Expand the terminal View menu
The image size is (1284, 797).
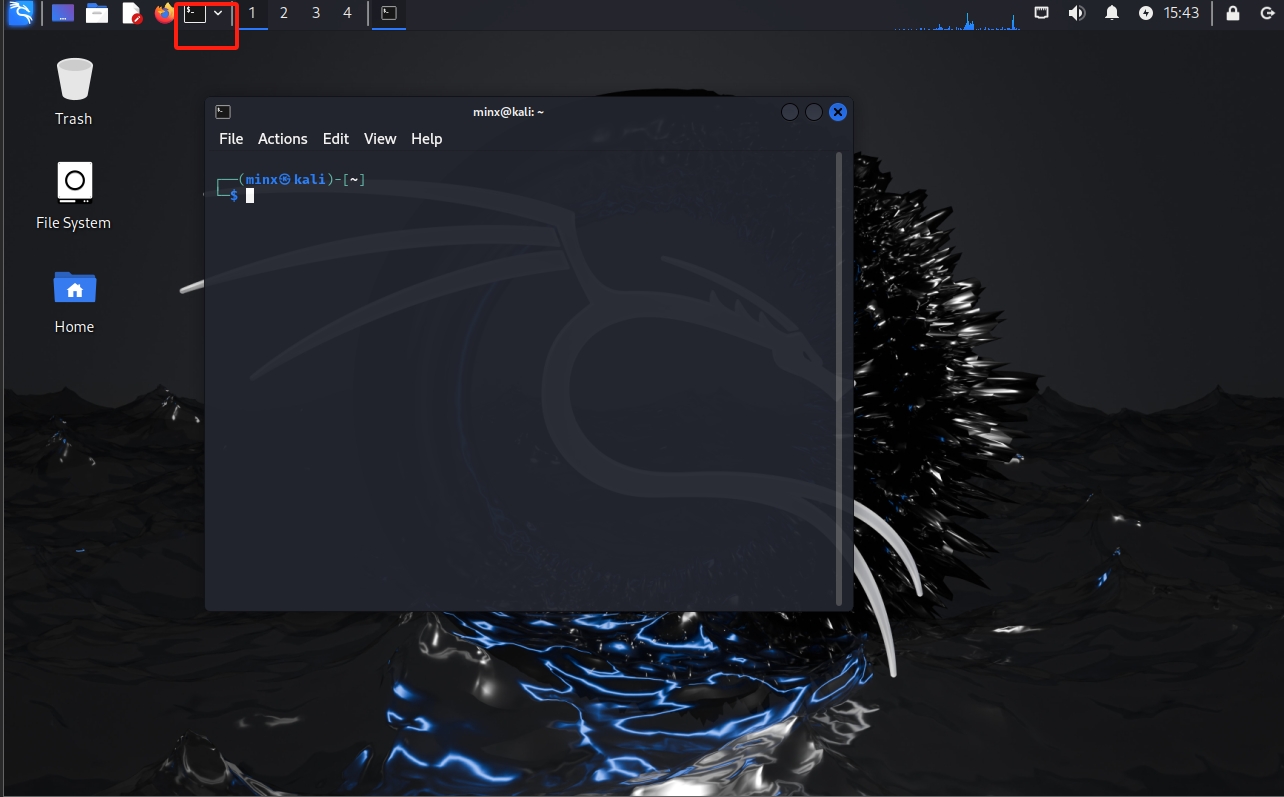[x=380, y=139]
